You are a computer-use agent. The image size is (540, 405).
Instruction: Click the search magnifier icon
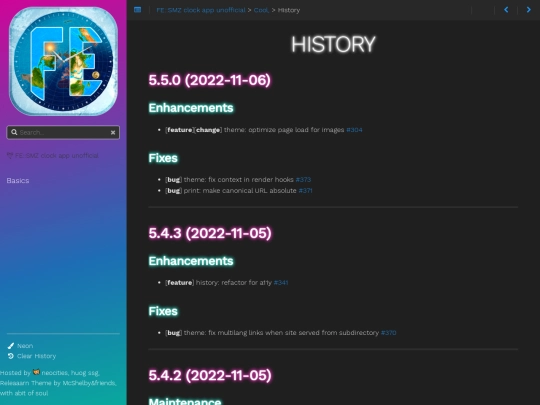14,132
